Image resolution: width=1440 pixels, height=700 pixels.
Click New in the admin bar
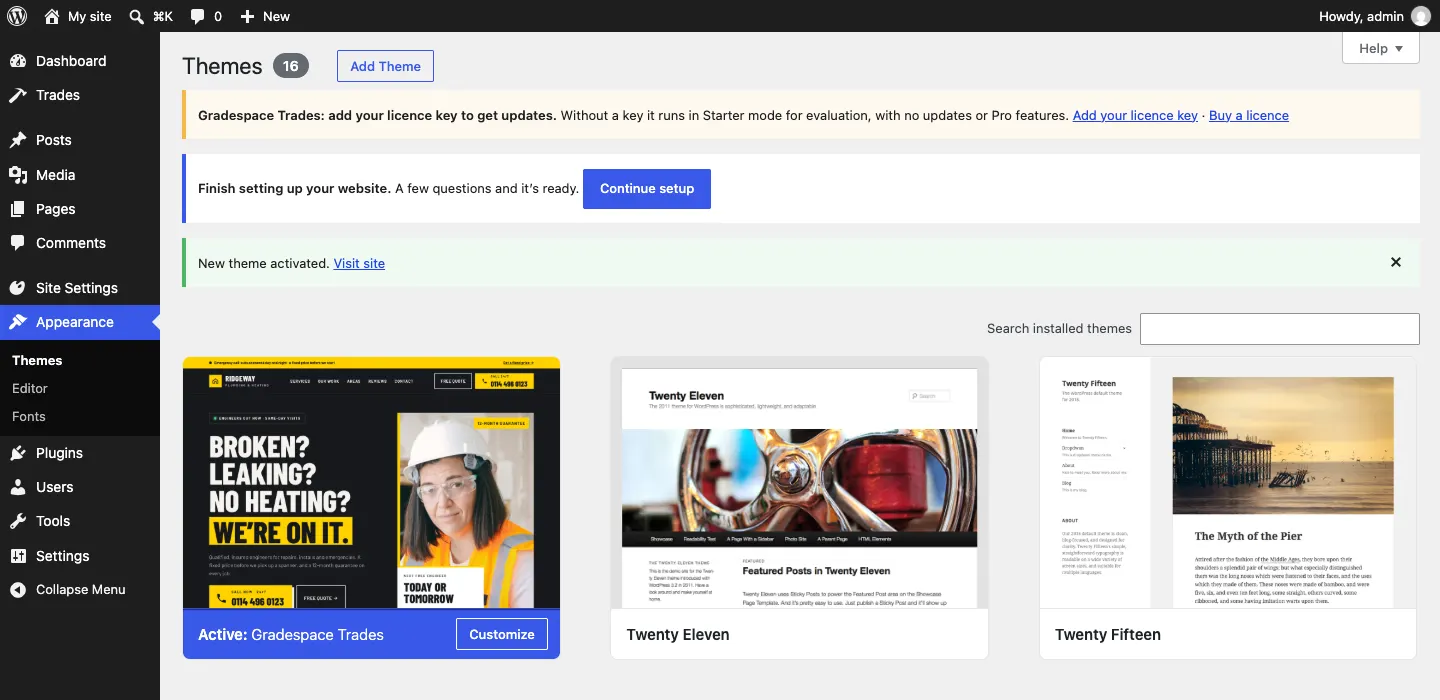click(276, 16)
